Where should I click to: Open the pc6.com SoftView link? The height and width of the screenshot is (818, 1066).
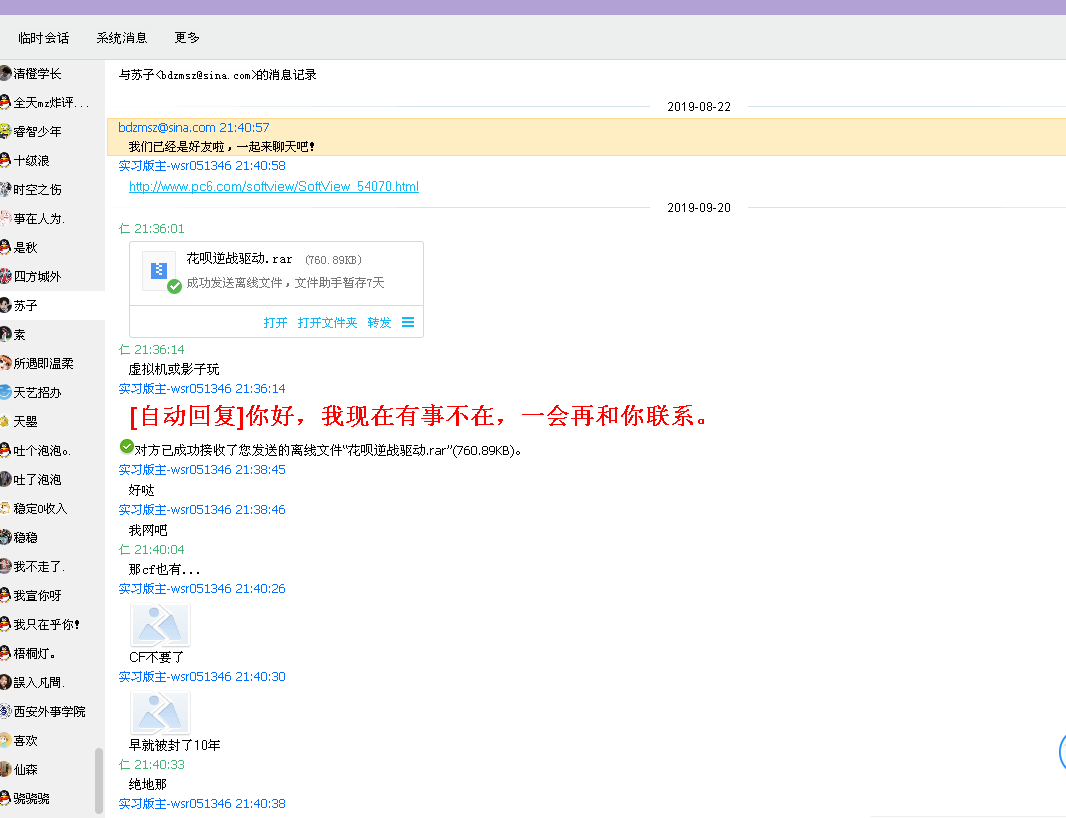tap(274, 186)
